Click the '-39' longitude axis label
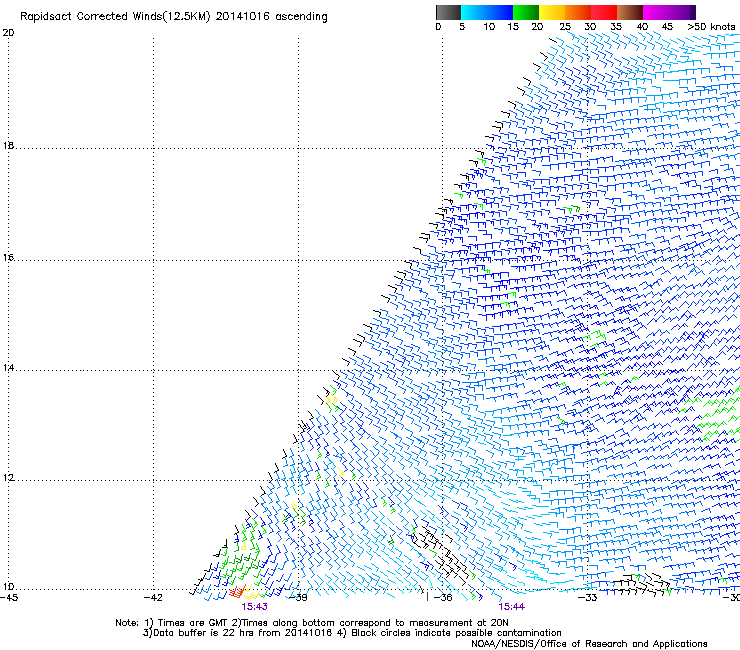Screen dimensions: 740x650 [298, 598]
